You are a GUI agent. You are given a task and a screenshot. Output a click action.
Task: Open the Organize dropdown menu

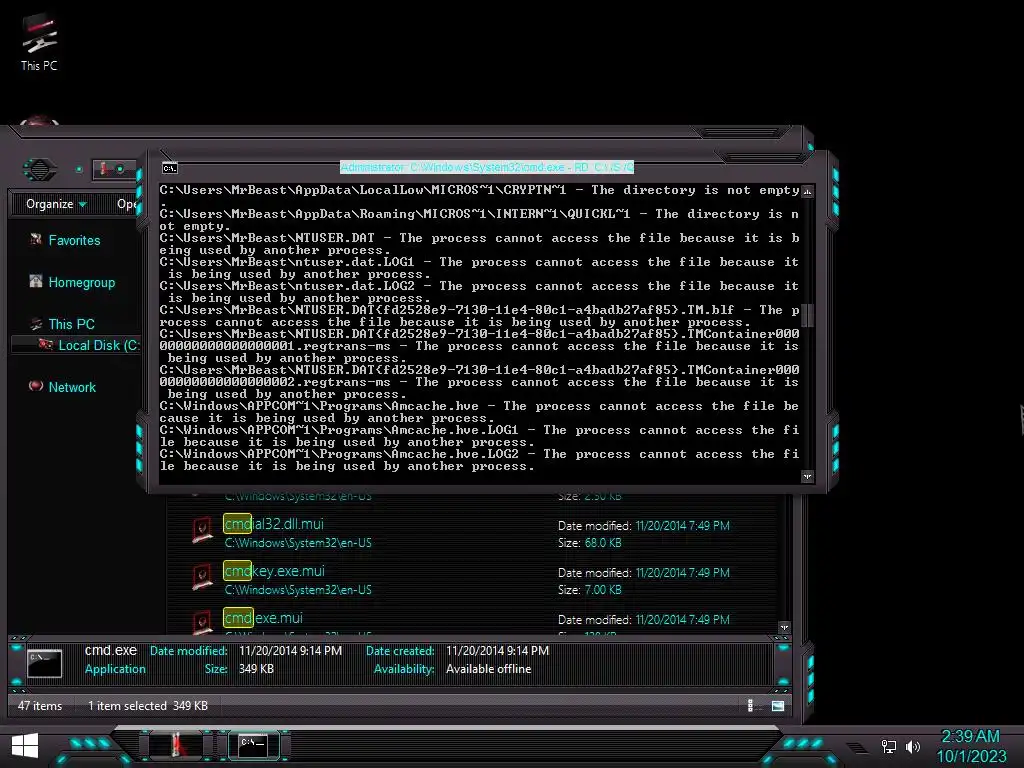tap(56, 204)
